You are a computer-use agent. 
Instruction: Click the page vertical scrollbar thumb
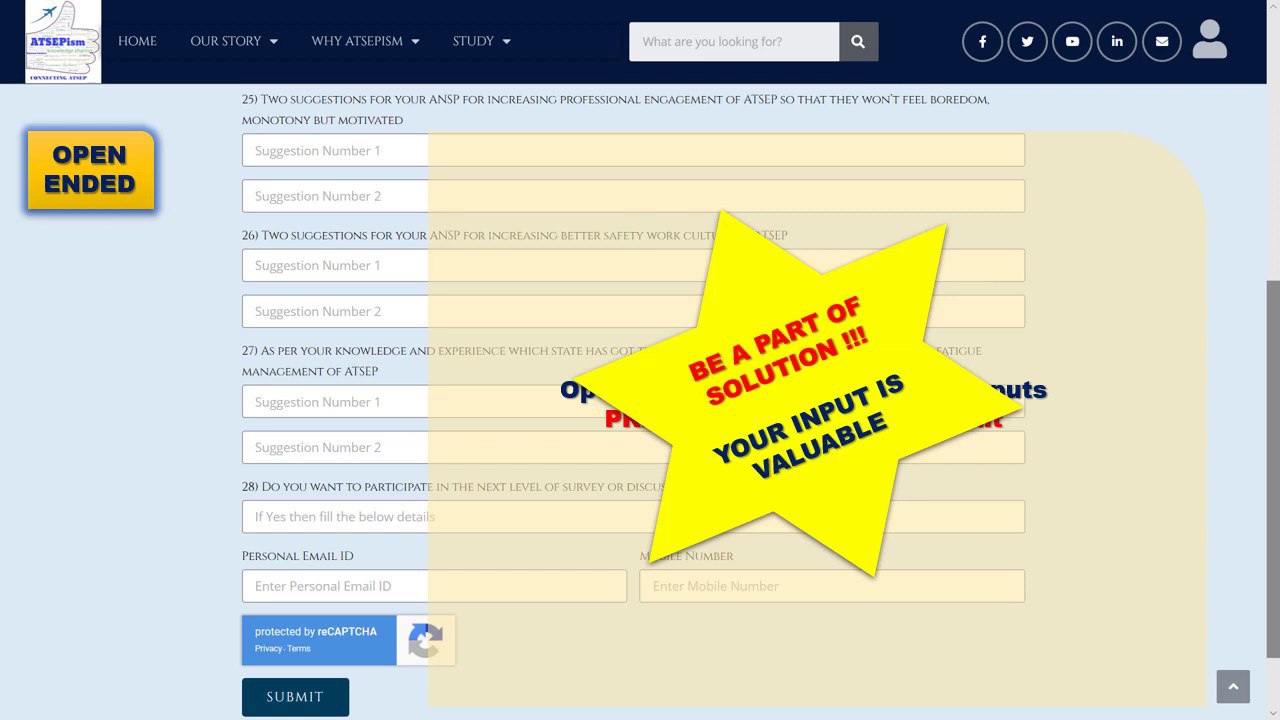click(x=1272, y=469)
